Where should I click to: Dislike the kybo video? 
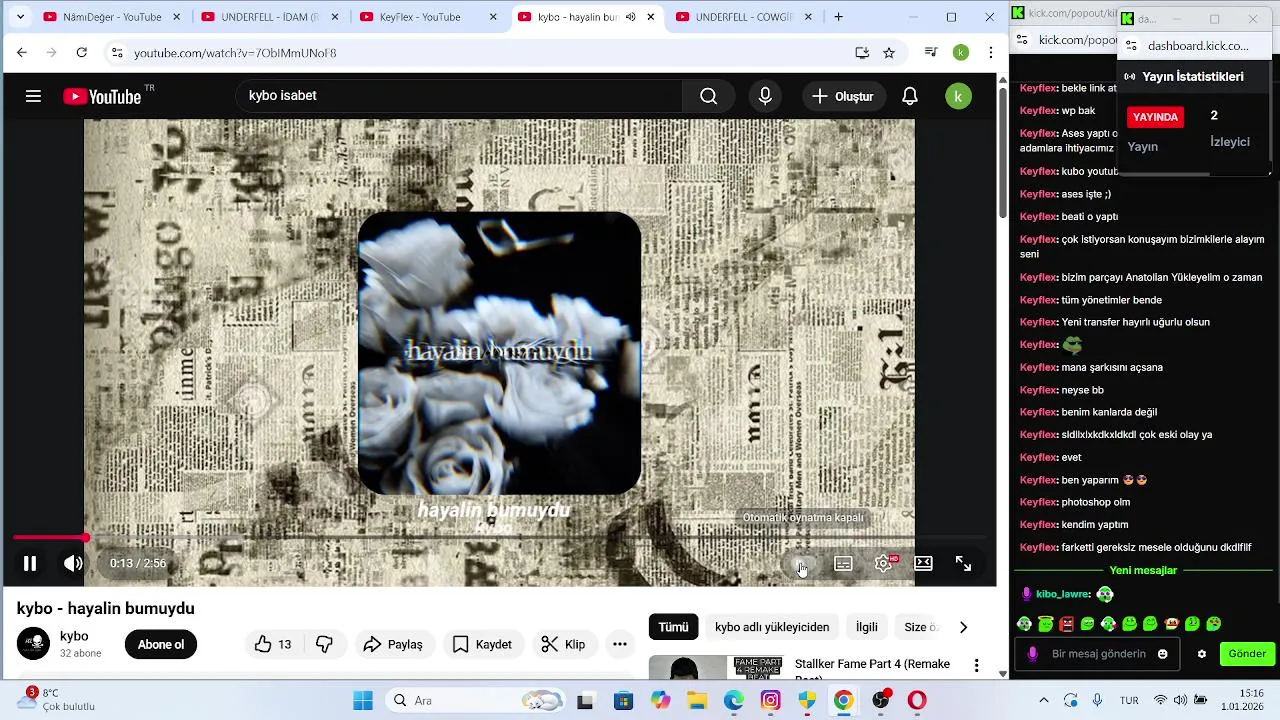click(324, 645)
